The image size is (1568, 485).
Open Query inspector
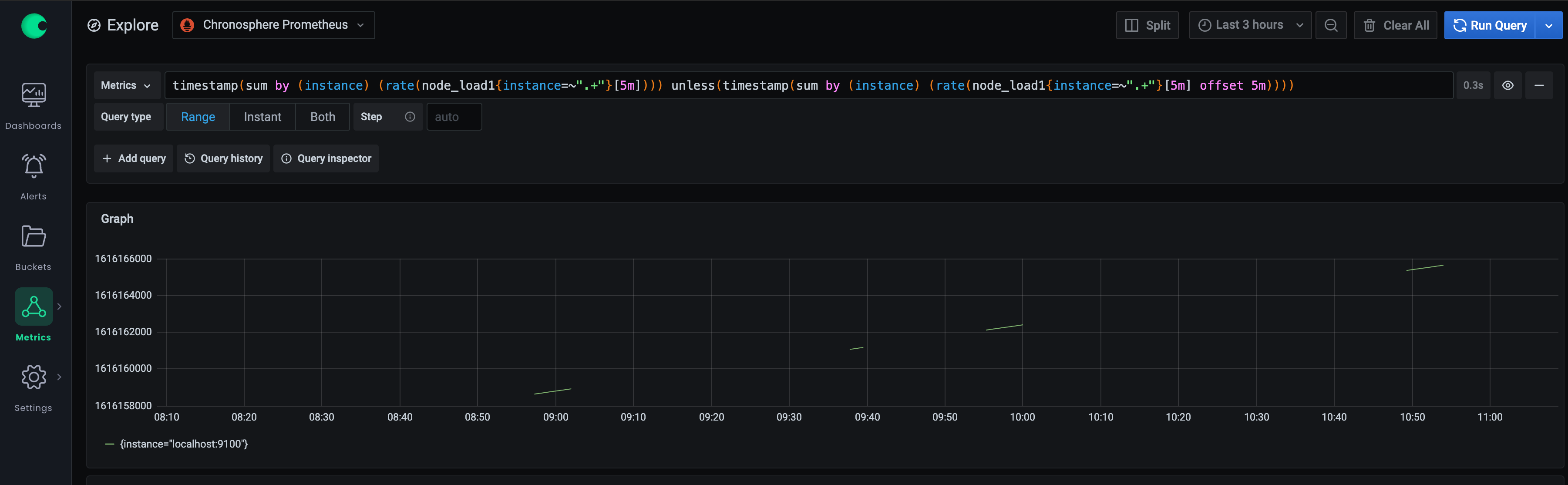tap(326, 158)
